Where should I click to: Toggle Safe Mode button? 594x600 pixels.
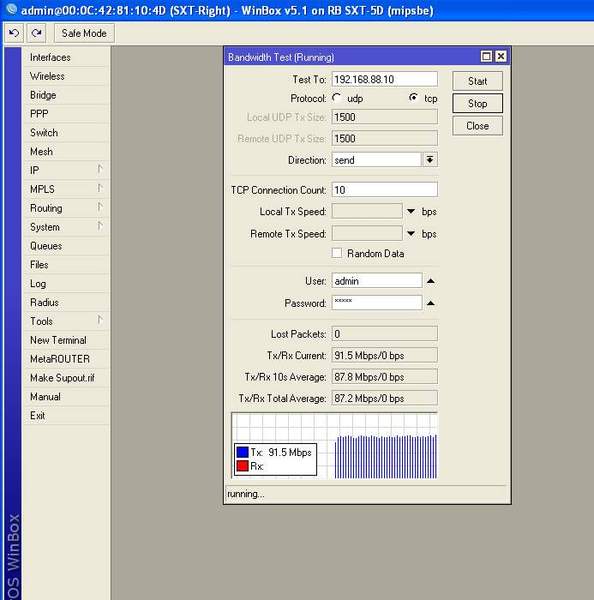click(84, 33)
